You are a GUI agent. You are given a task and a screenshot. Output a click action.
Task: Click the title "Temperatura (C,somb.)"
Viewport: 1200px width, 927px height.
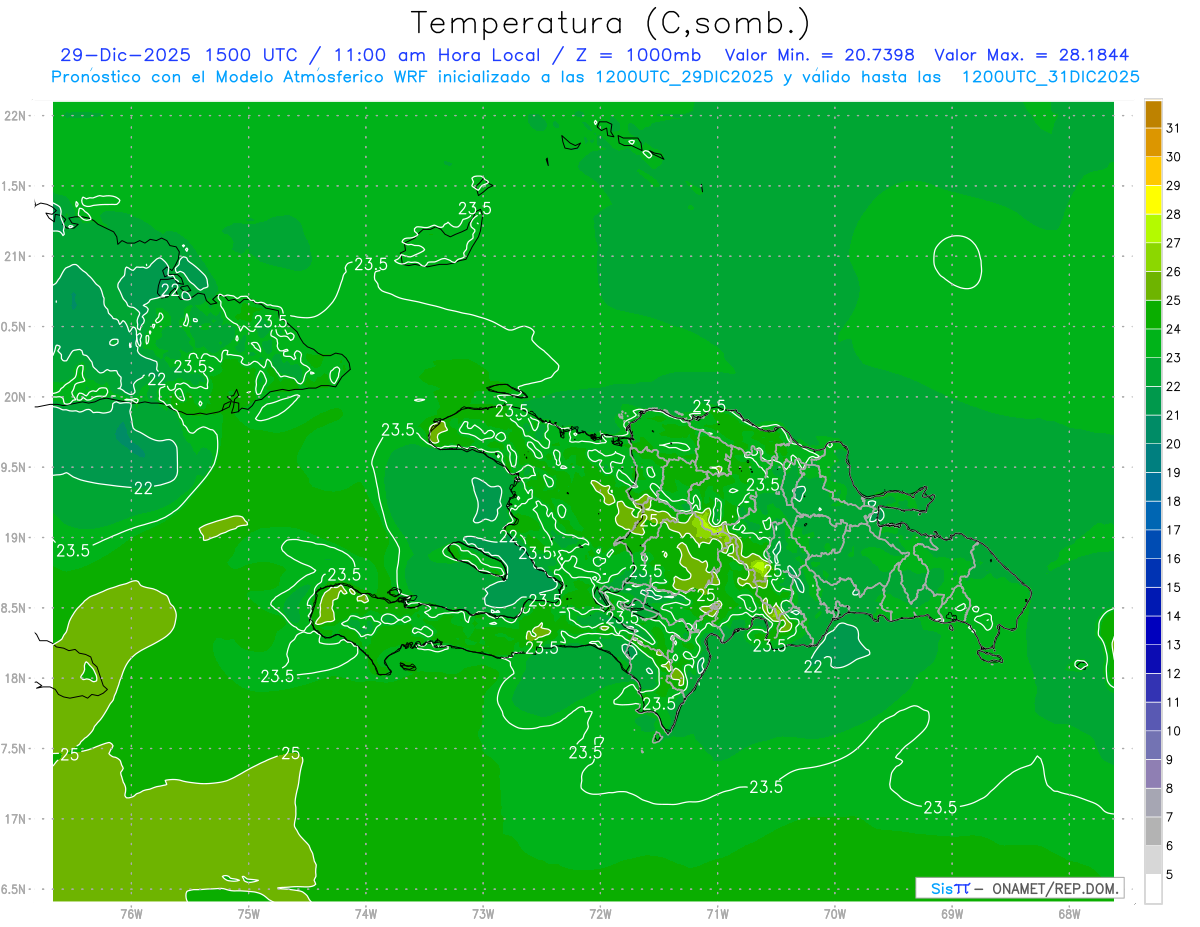(x=610, y=22)
